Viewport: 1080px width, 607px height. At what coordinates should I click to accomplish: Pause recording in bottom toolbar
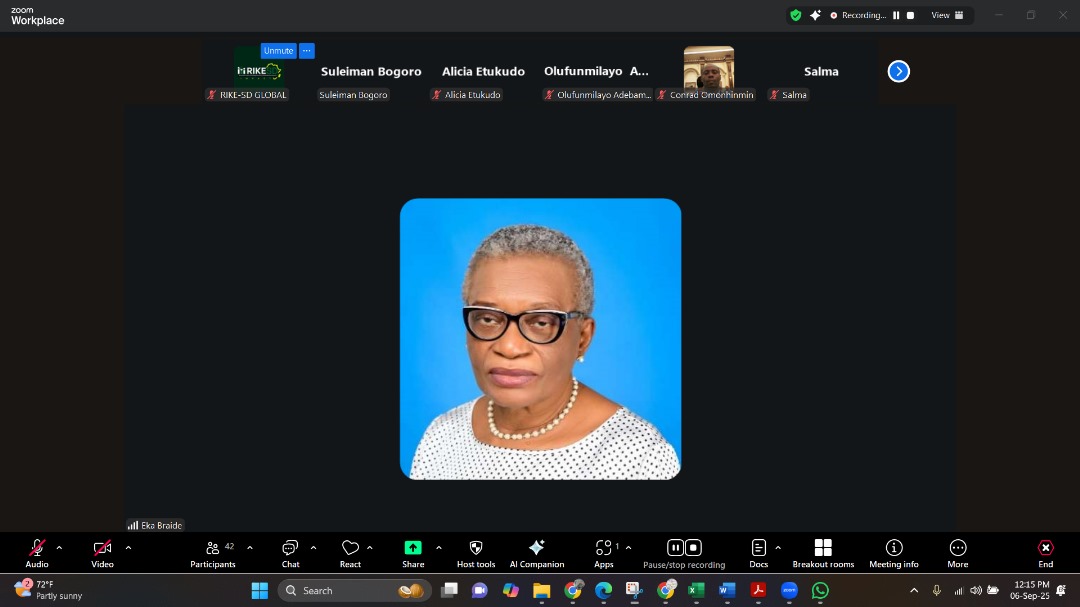pos(675,547)
